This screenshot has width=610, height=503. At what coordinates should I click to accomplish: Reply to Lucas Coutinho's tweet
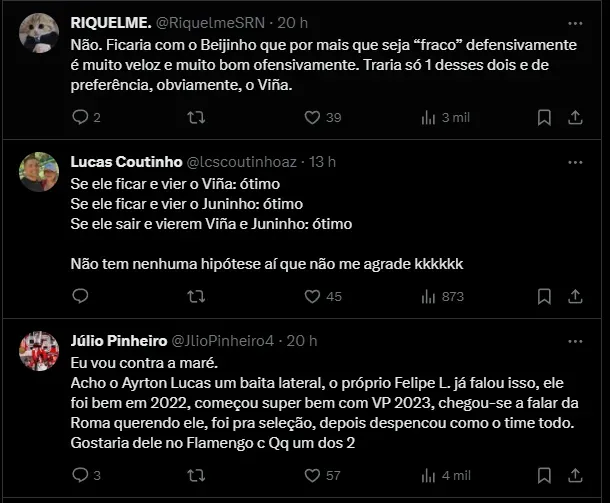[82, 296]
